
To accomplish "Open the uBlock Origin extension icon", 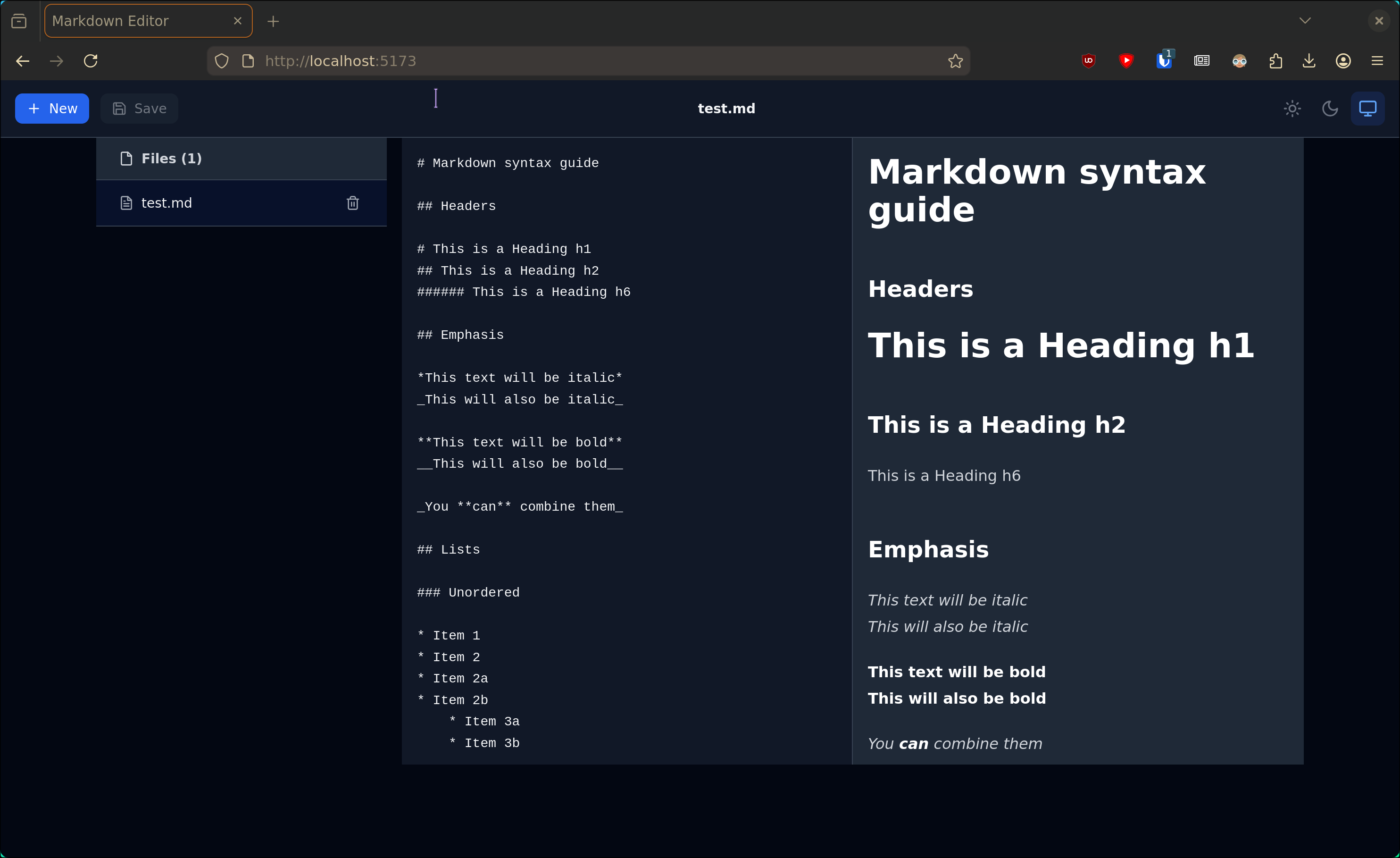I will tap(1088, 61).
